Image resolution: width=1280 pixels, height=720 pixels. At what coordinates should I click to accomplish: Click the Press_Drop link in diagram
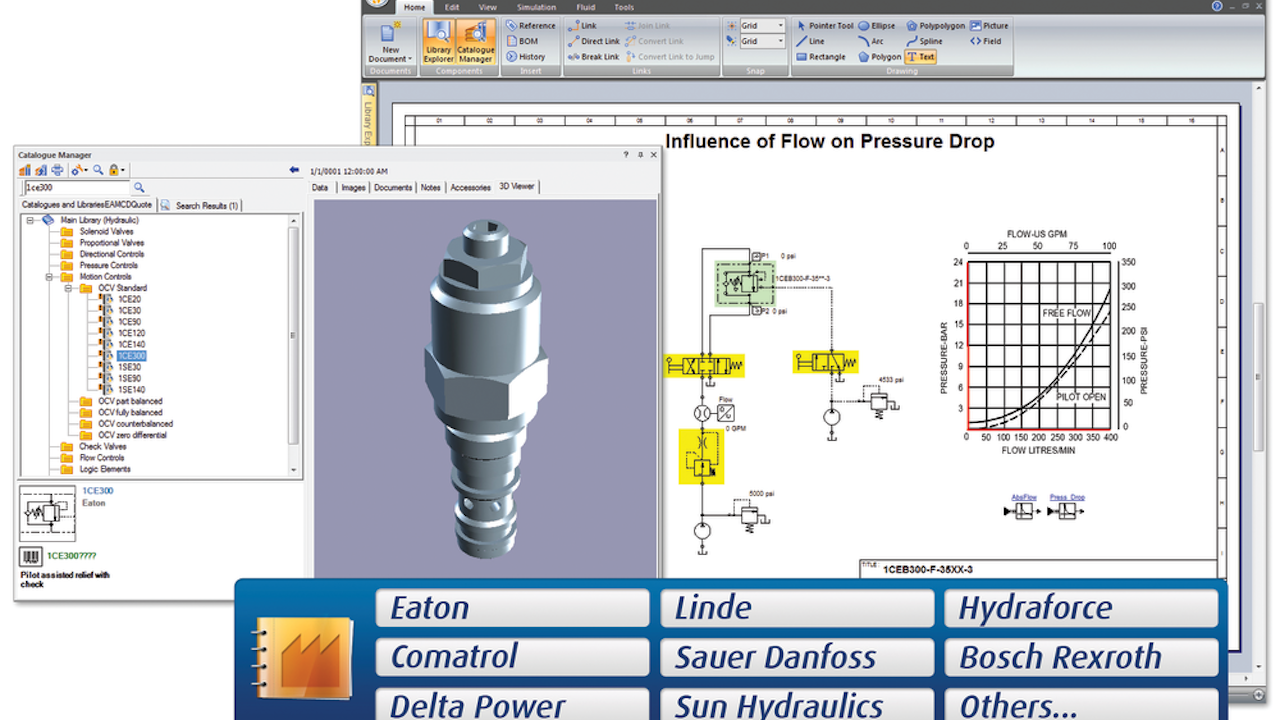click(x=1067, y=497)
